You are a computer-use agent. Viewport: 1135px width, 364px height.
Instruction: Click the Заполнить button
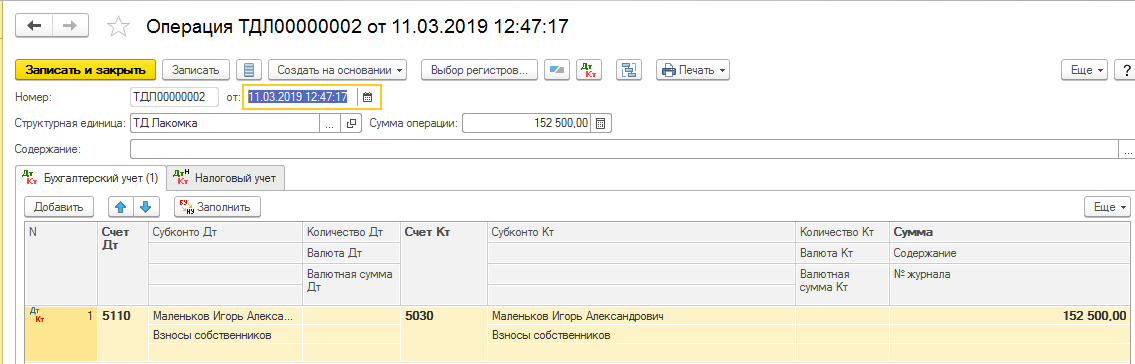pyautogui.click(x=217, y=207)
